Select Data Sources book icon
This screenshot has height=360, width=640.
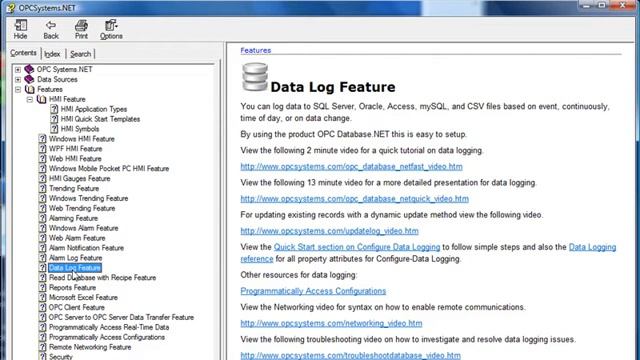pos(29,79)
